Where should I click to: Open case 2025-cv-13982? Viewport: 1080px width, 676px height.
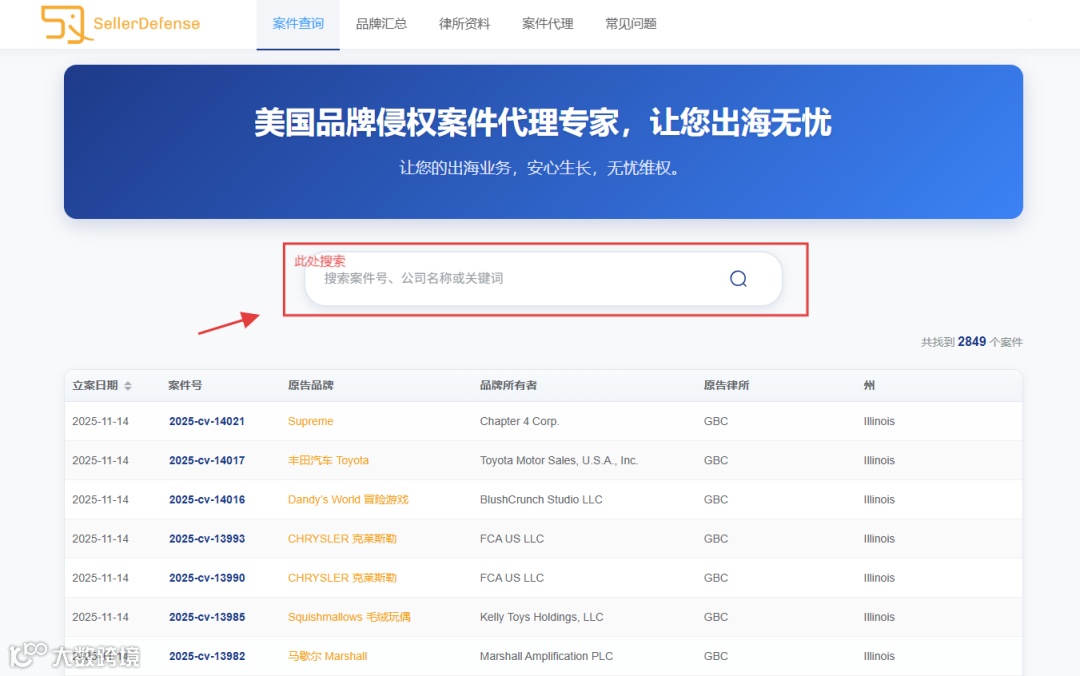pyautogui.click(x=207, y=656)
